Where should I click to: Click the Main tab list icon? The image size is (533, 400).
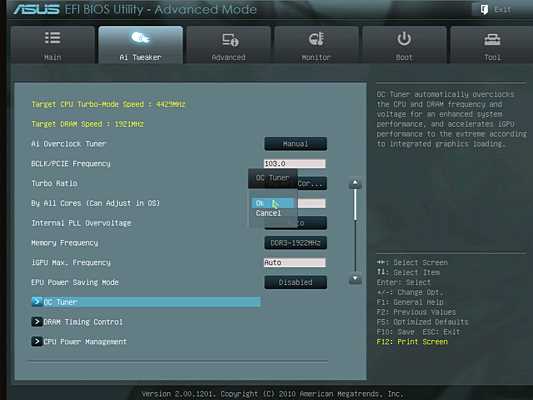53,38
